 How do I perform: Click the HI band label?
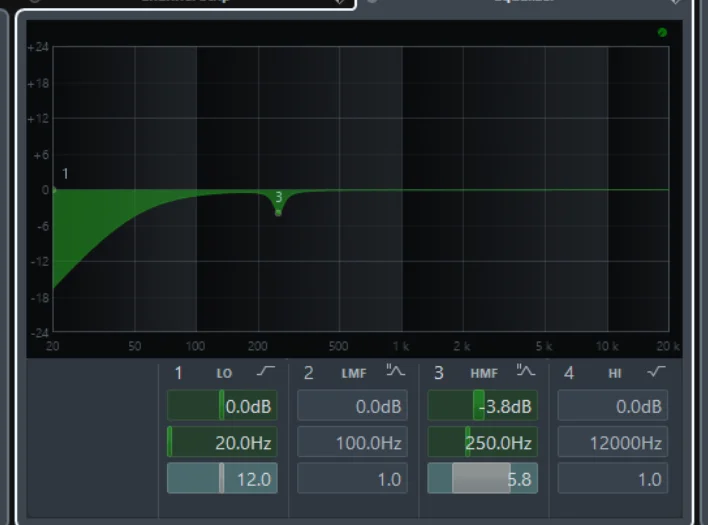[615, 373]
